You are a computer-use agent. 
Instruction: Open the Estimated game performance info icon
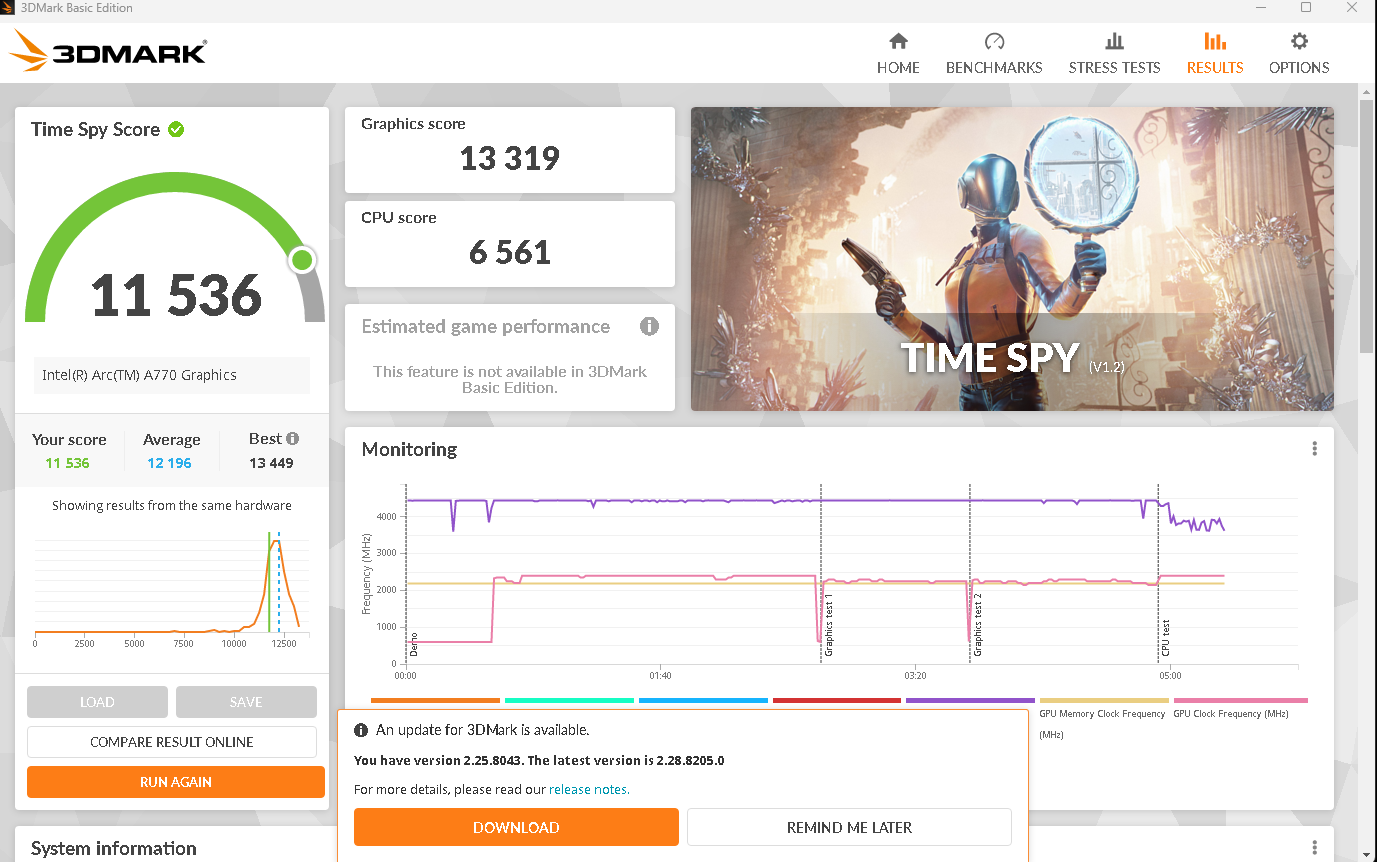point(649,326)
